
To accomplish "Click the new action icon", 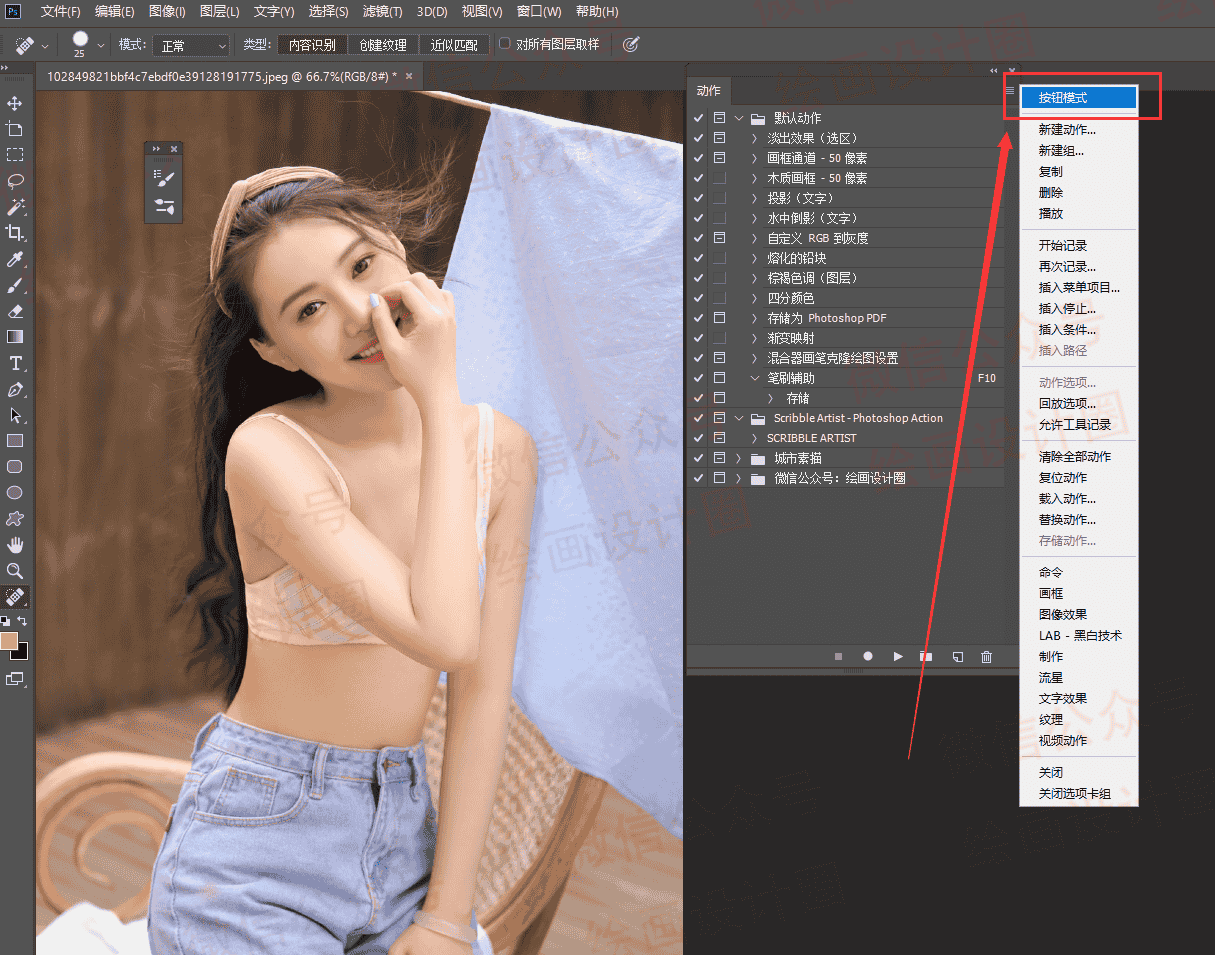I will 957,657.
